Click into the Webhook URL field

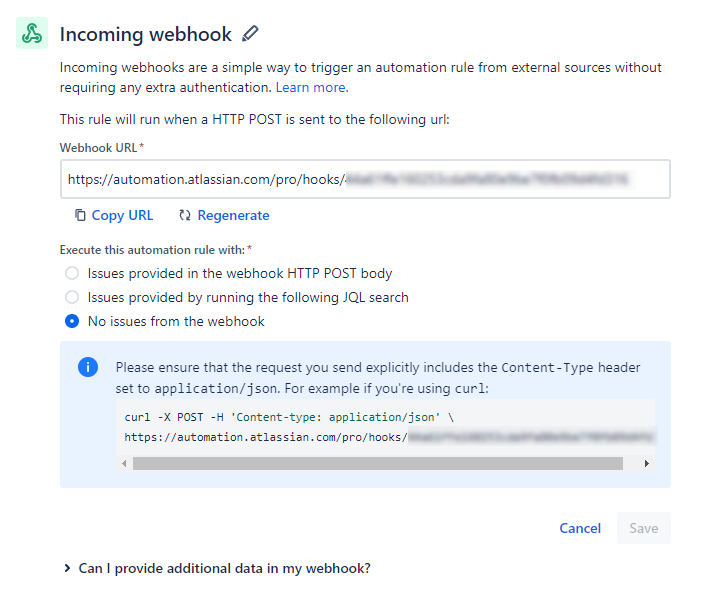point(365,179)
